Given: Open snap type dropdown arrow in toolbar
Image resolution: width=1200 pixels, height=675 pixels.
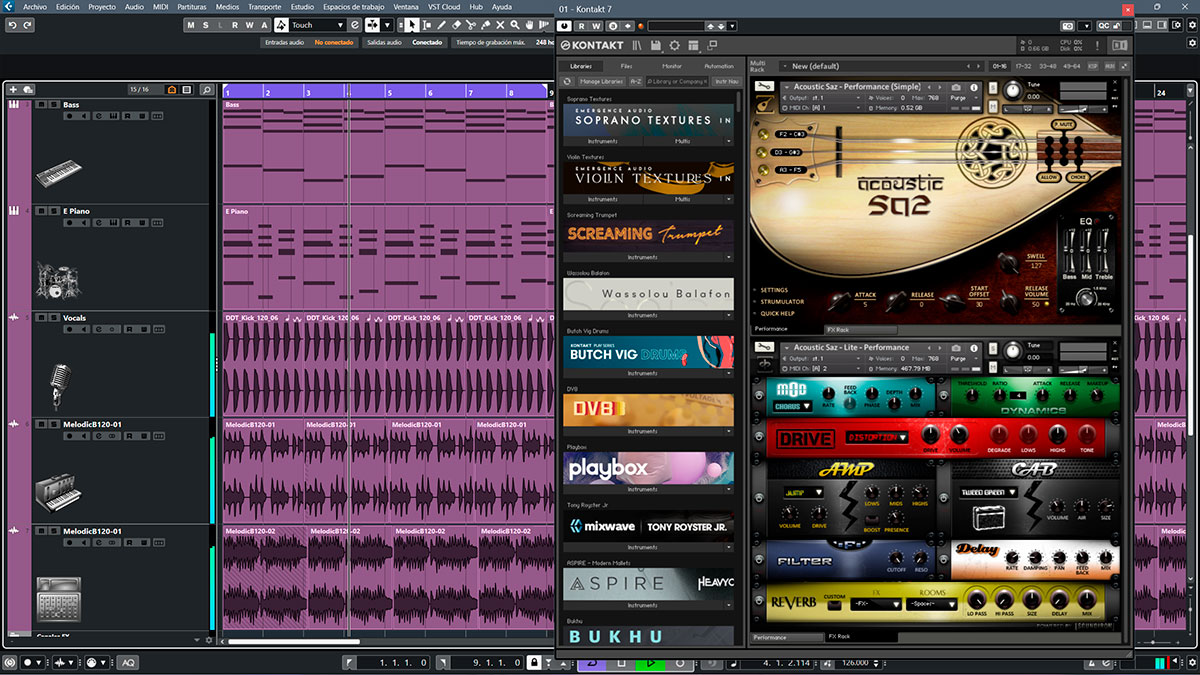Looking at the screenshot, I should point(387,25).
